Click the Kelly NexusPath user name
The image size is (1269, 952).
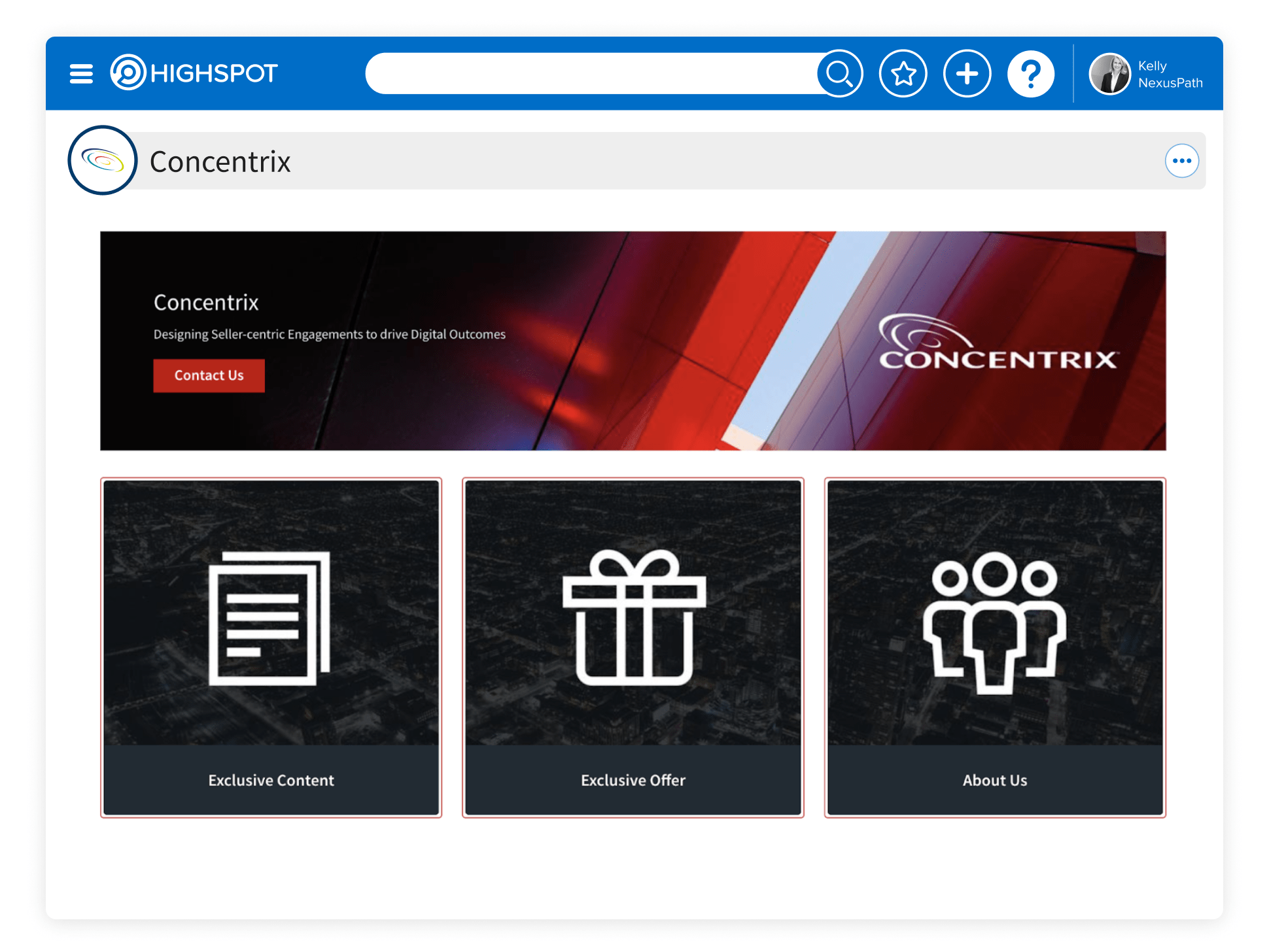1170,75
